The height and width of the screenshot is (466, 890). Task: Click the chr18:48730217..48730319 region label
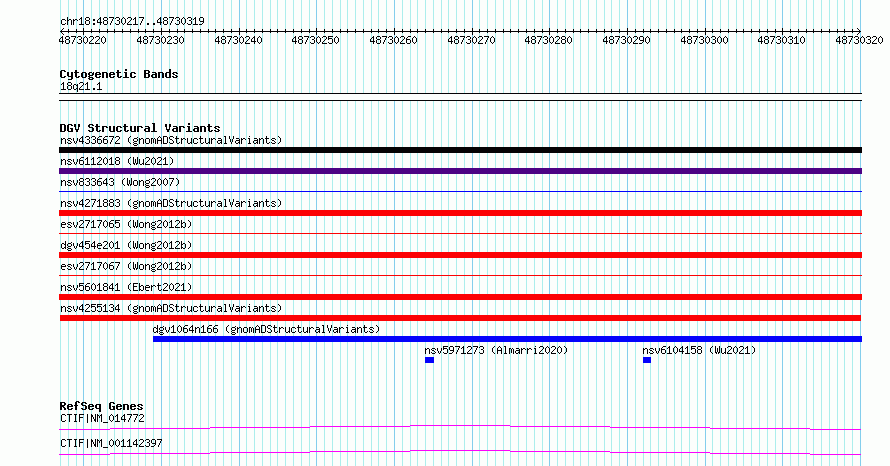coord(132,21)
